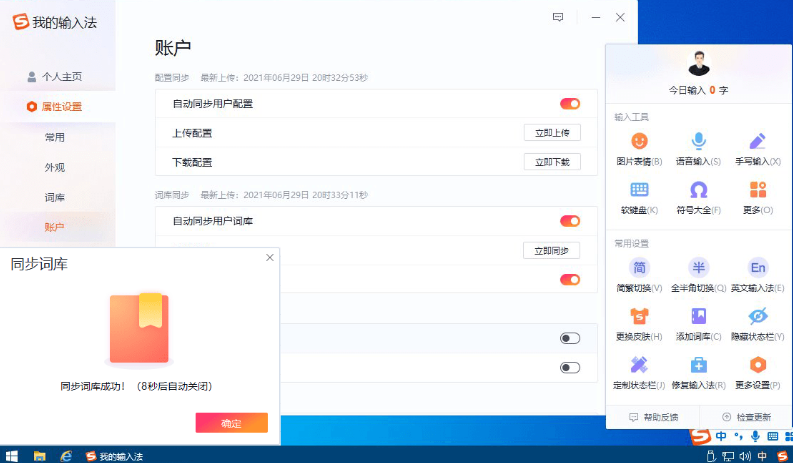Open 个人主页 in sidebar
Screen dimensions: 793x463
pos(55,76)
